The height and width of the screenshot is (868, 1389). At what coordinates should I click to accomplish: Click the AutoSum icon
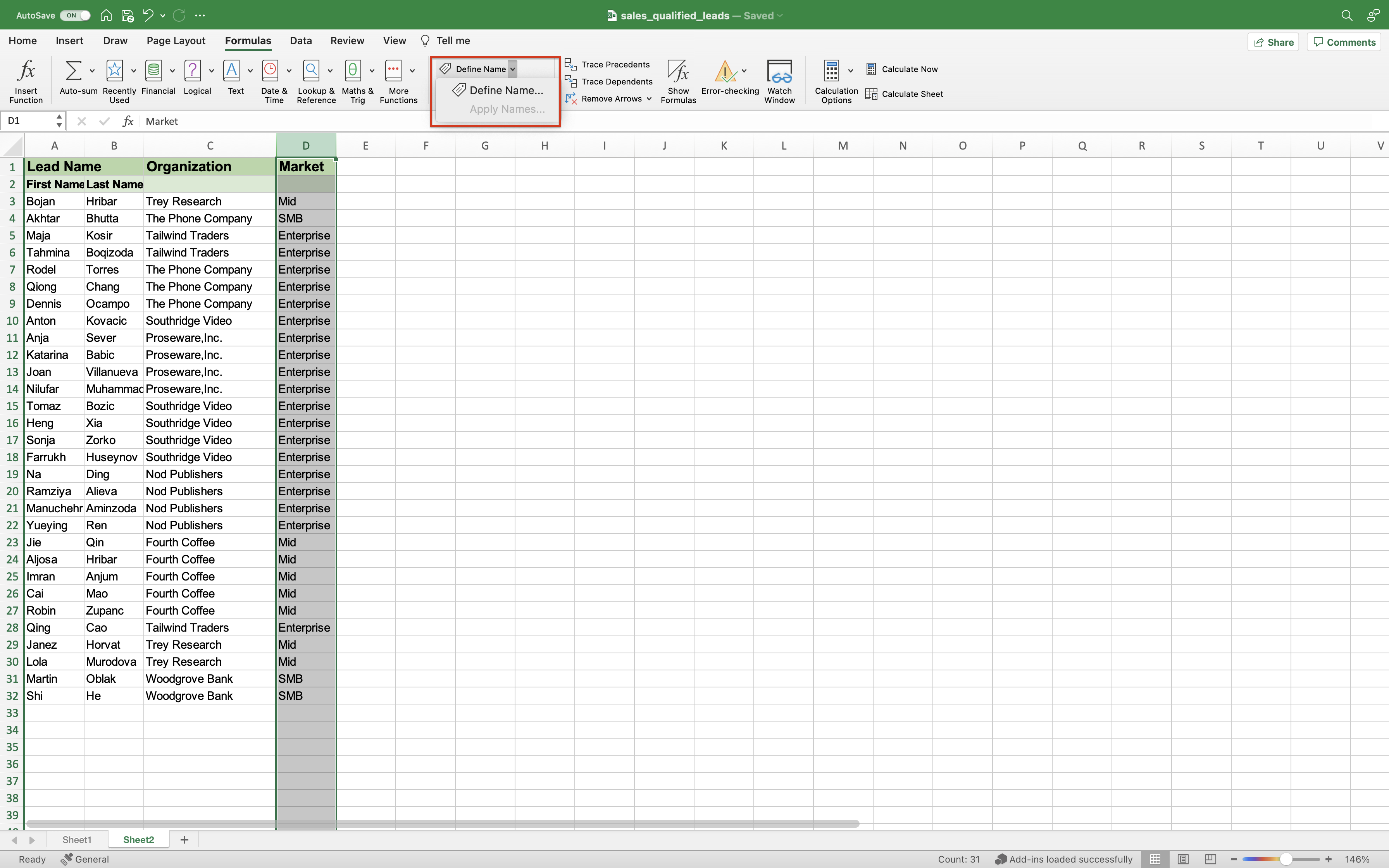coord(74,70)
